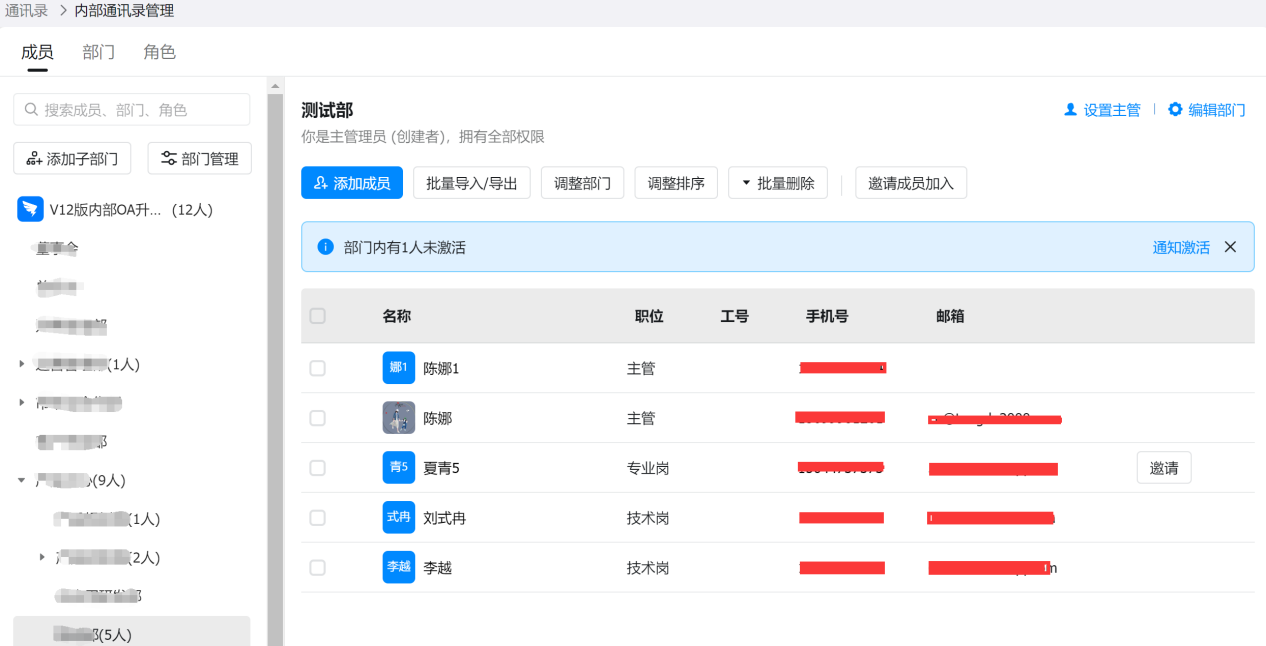Click the V12版内部OA organization logo icon
Image resolution: width=1266 pixels, height=646 pixels.
pos(29,210)
